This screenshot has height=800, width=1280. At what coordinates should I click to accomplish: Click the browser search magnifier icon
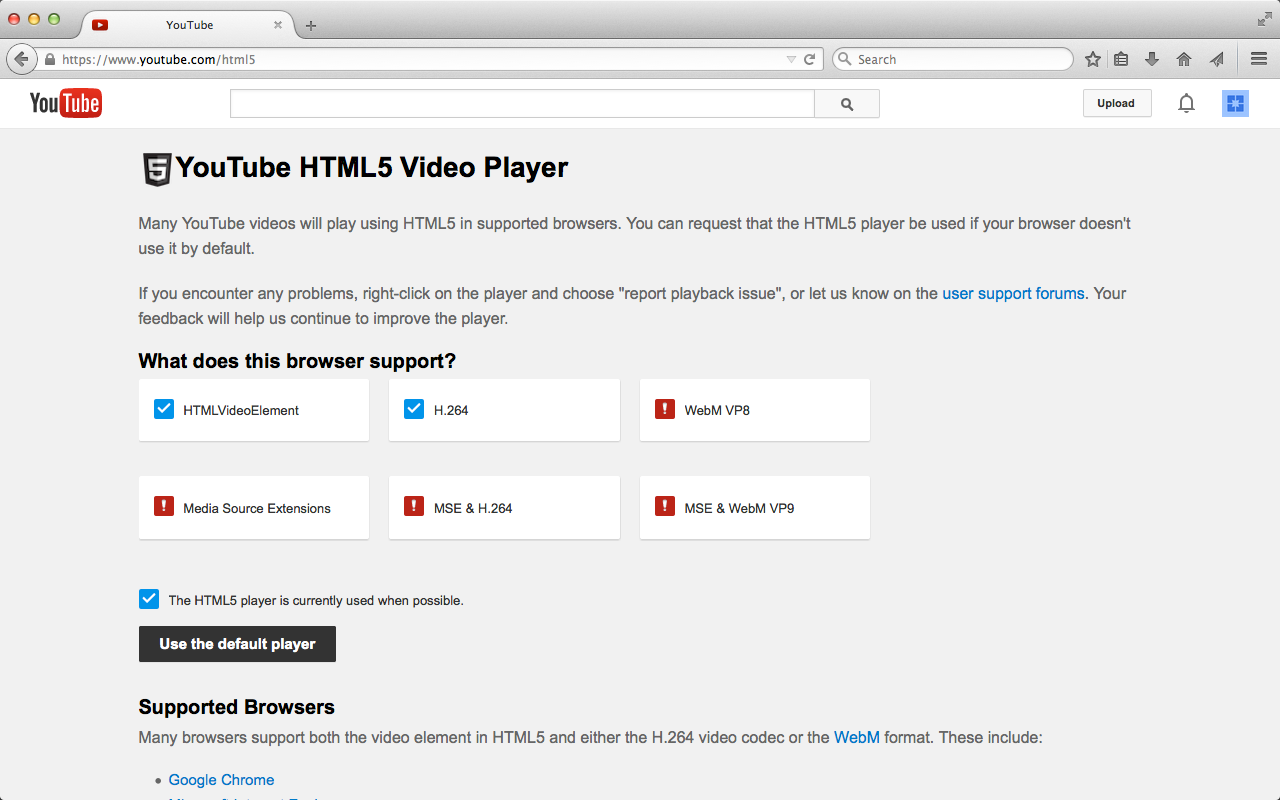click(x=845, y=59)
